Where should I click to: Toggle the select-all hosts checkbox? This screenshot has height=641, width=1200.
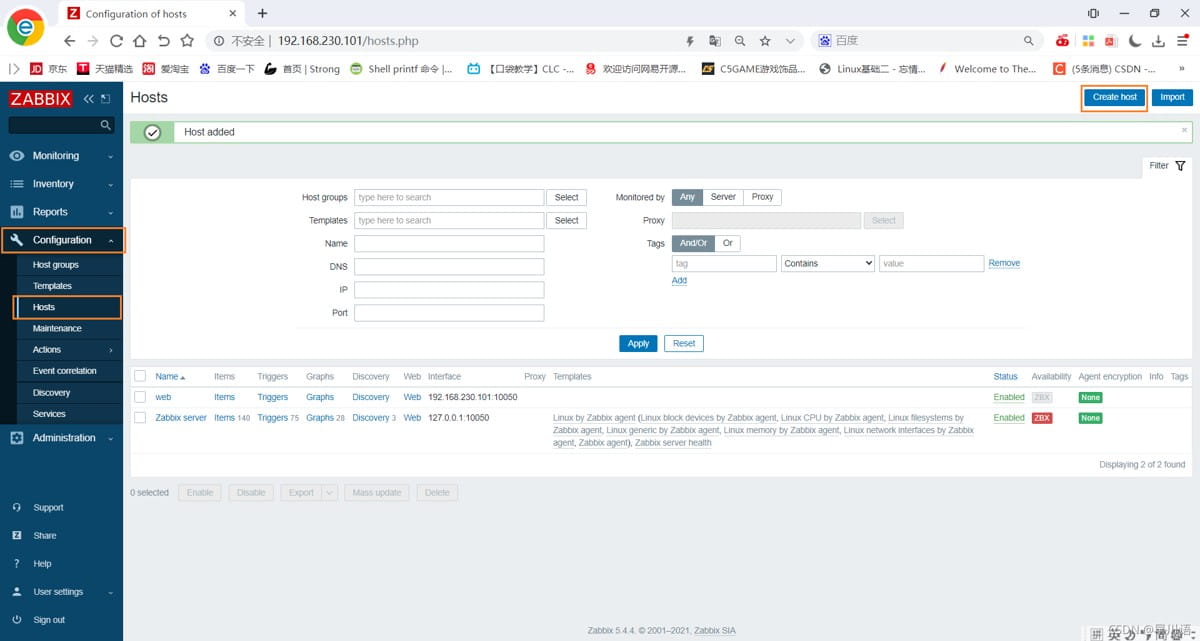[140, 376]
